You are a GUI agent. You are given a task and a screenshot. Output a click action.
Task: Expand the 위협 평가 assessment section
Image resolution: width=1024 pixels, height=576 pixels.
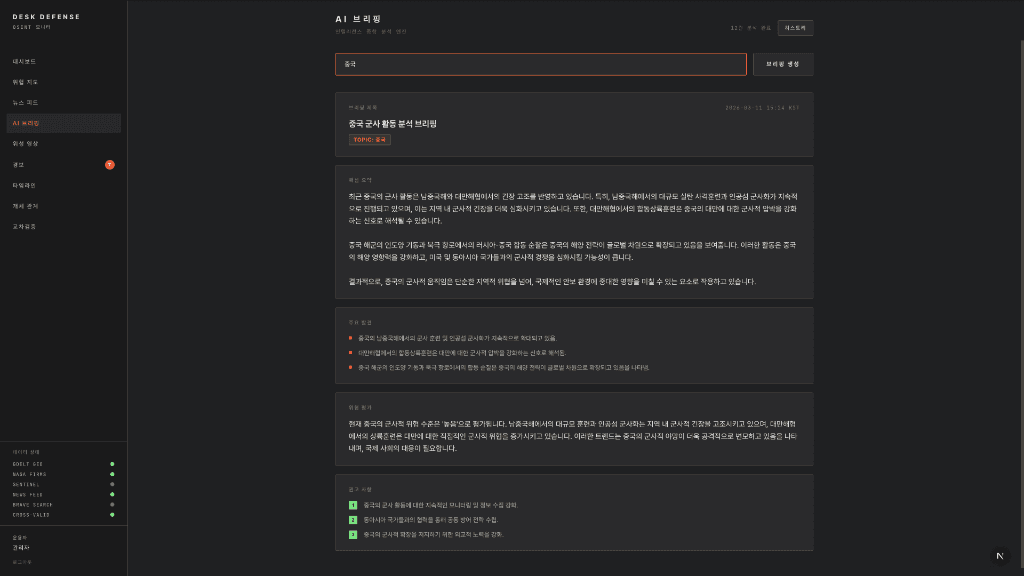pos(358,407)
